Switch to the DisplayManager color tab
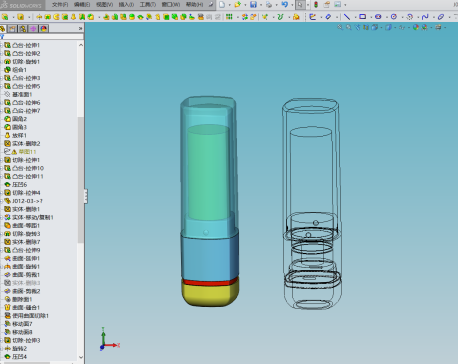The image size is (458, 364). pos(44,29)
